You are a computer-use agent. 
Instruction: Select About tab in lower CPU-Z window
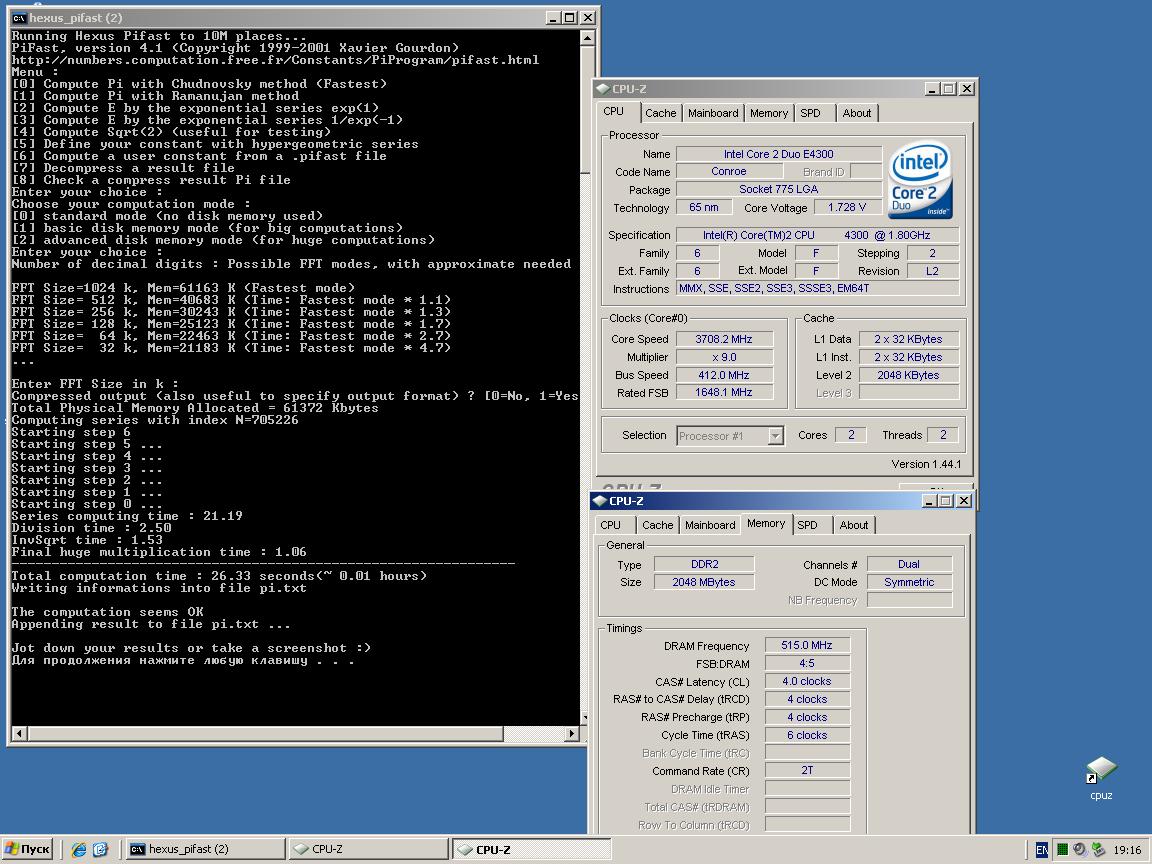coord(854,525)
